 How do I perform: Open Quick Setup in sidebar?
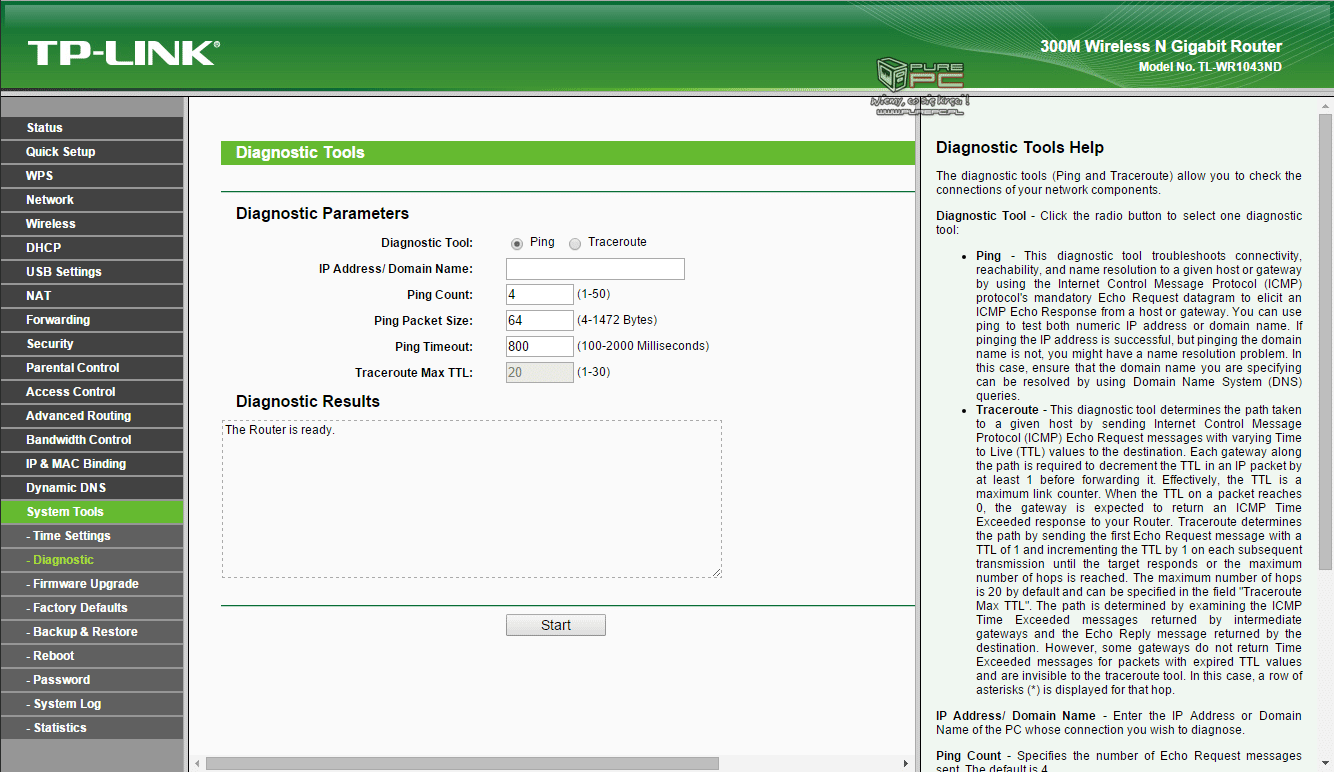(x=92, y=152)
